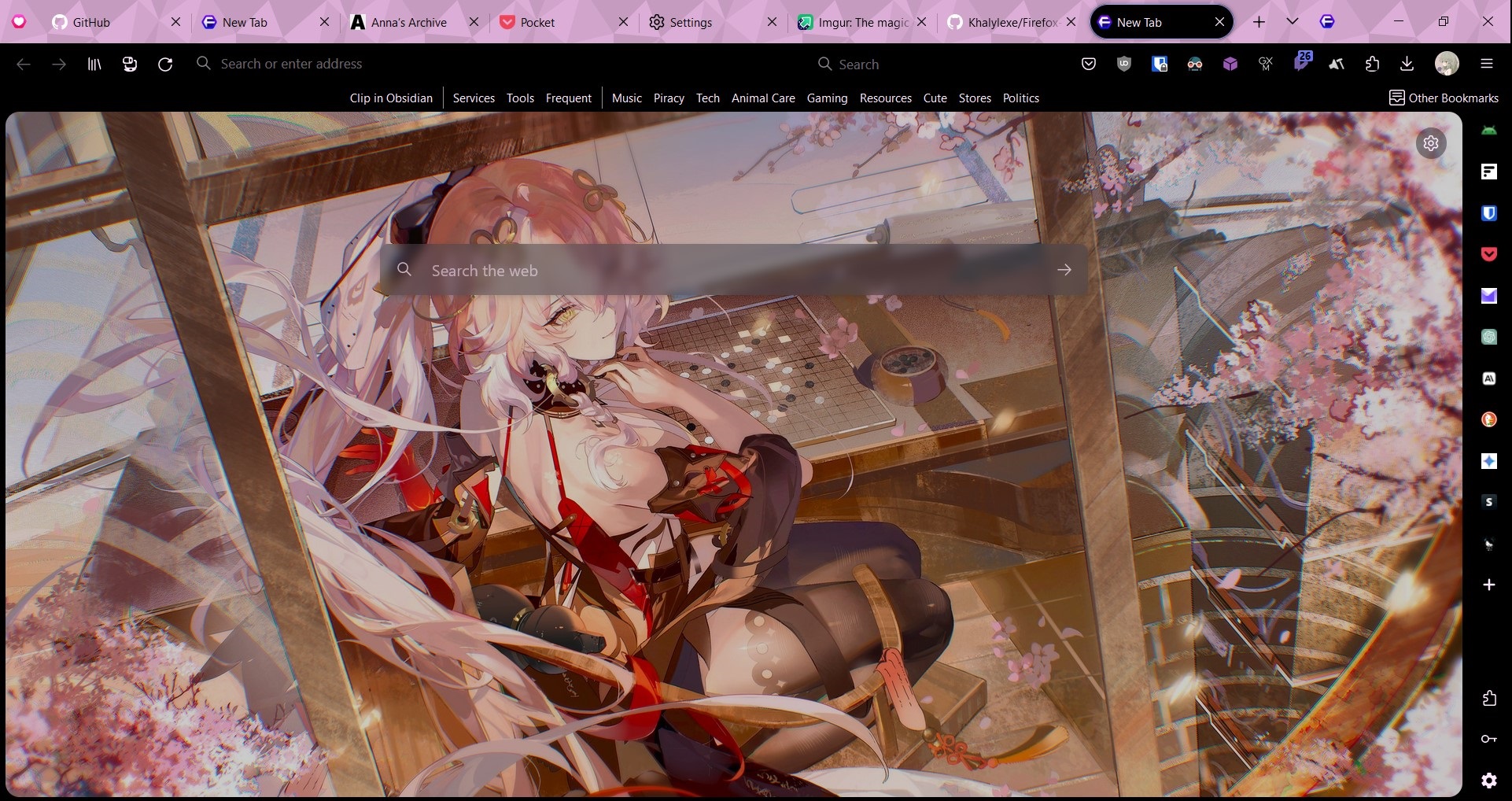
Task: Open sidebar extensions puzzle icon
Action: 1489,698
